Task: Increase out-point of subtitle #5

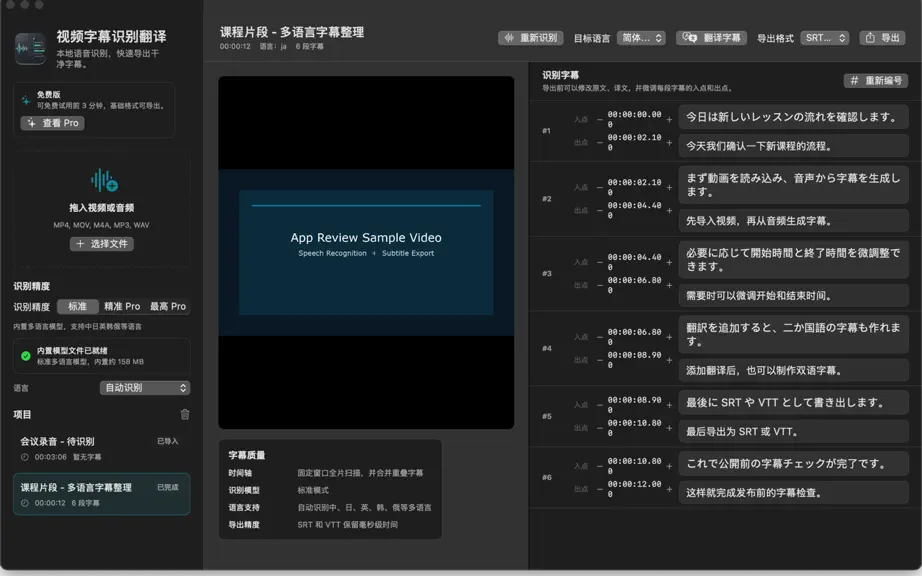Action: click(669, 428)
